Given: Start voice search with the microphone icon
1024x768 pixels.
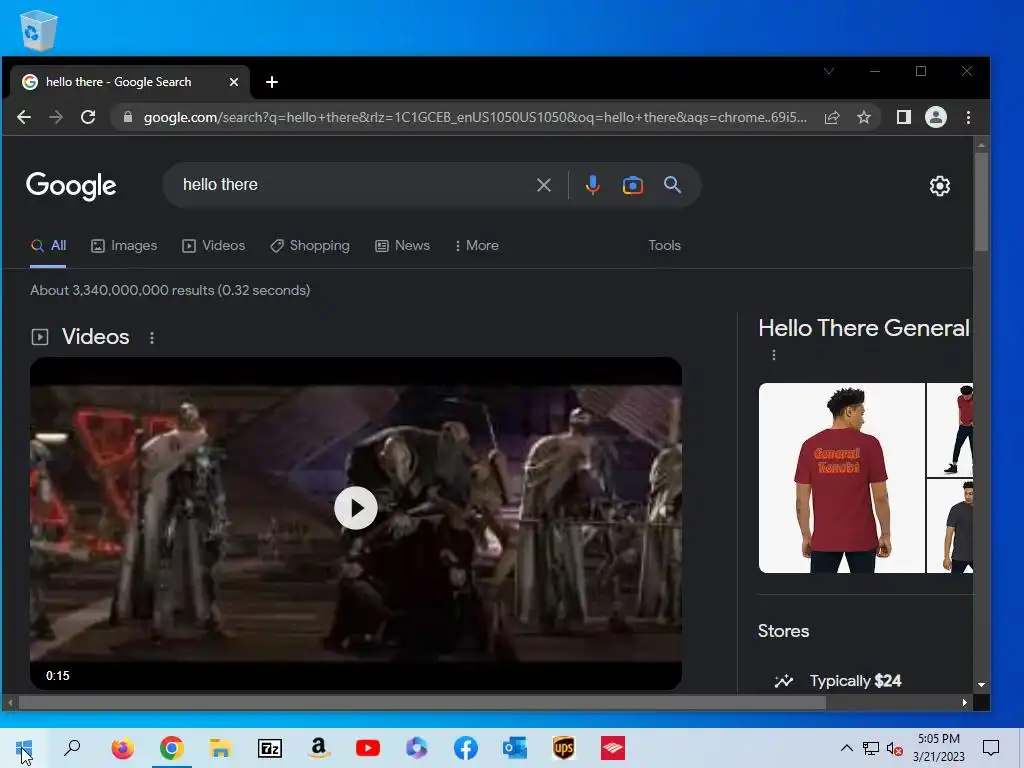Looking at the screenshot, I should tap(592, 185).
